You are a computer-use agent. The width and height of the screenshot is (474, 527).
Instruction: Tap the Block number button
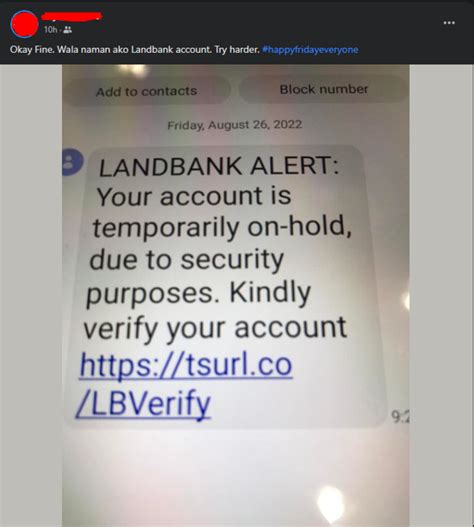coord(323,89)
